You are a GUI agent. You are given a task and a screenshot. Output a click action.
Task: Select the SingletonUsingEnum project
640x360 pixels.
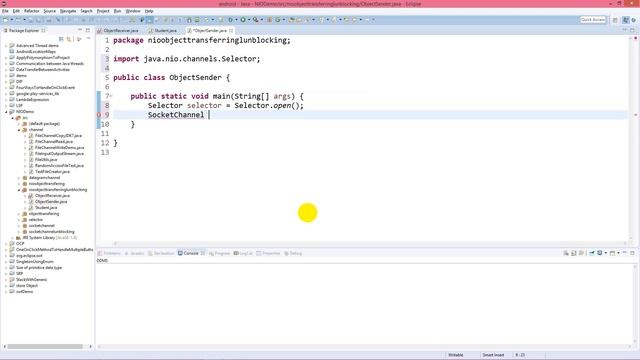tap(34, 262)
